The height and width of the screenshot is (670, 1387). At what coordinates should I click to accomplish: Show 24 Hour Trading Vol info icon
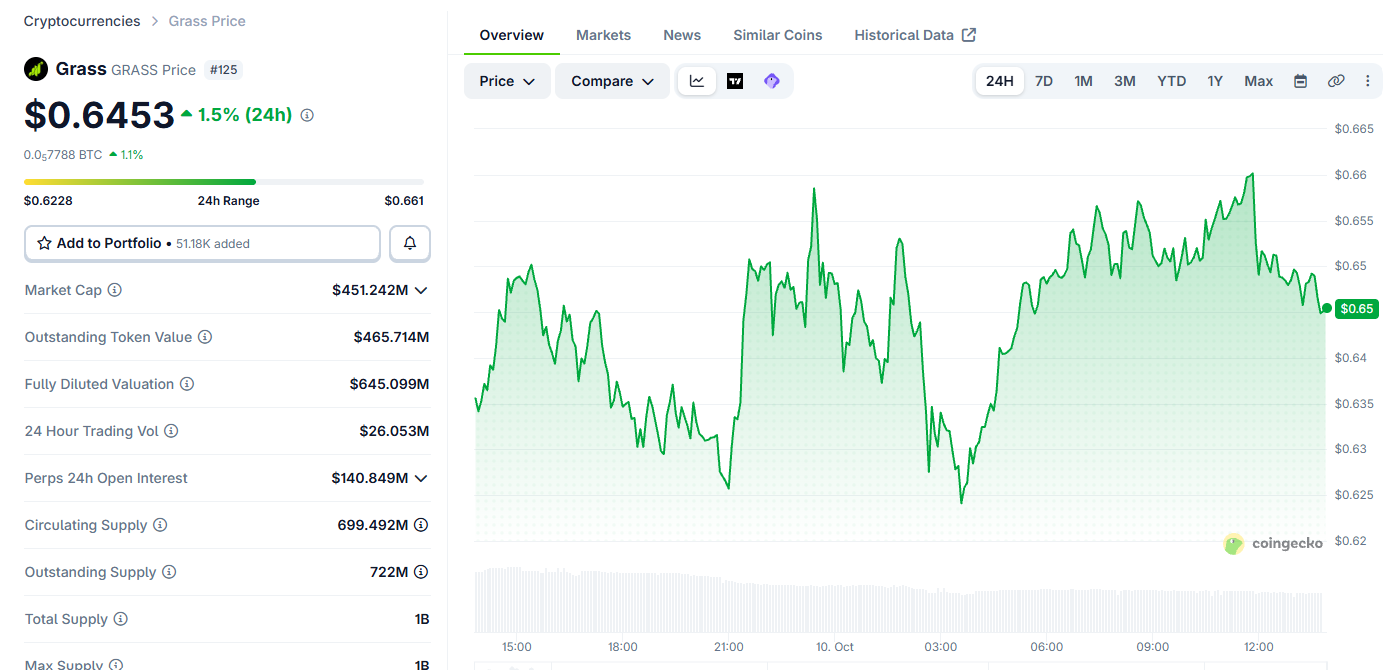(x=171, y=431)
